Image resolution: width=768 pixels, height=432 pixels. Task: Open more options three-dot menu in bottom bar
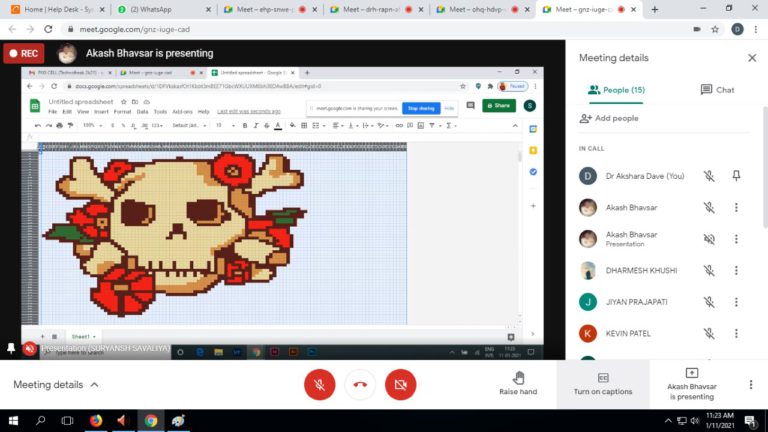(x=750, y=384)
